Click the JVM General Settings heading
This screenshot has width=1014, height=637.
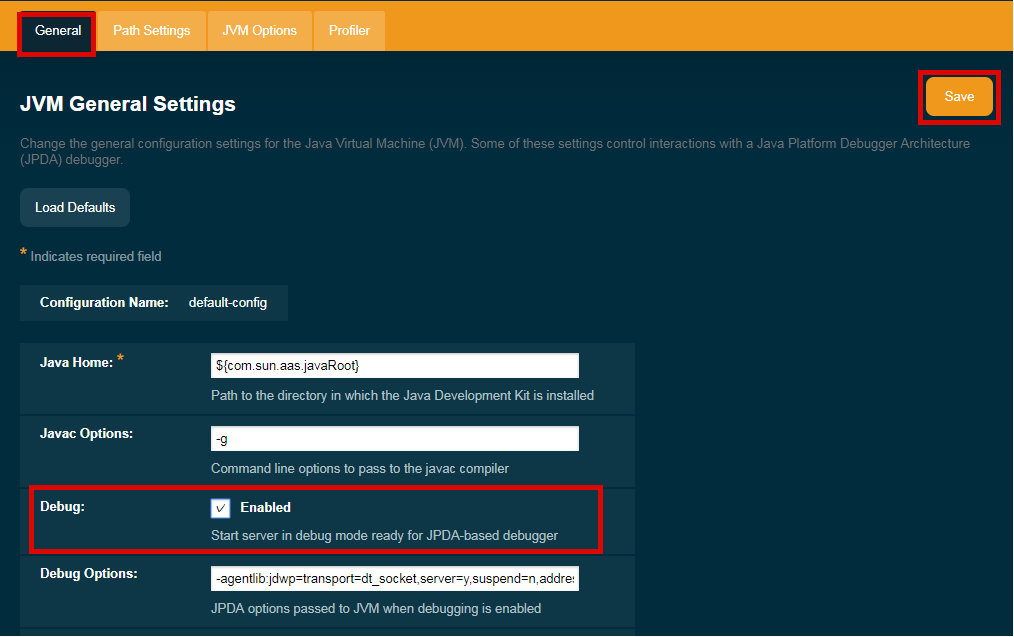pos(128,104)
